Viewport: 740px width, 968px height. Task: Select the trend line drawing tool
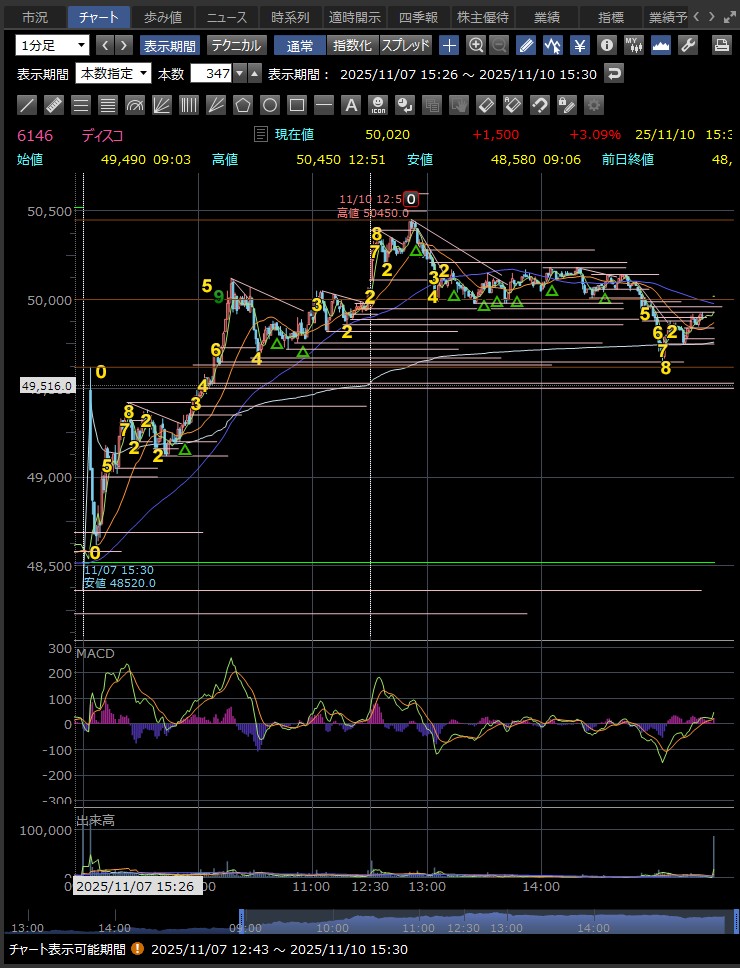(x=28, y=105)
